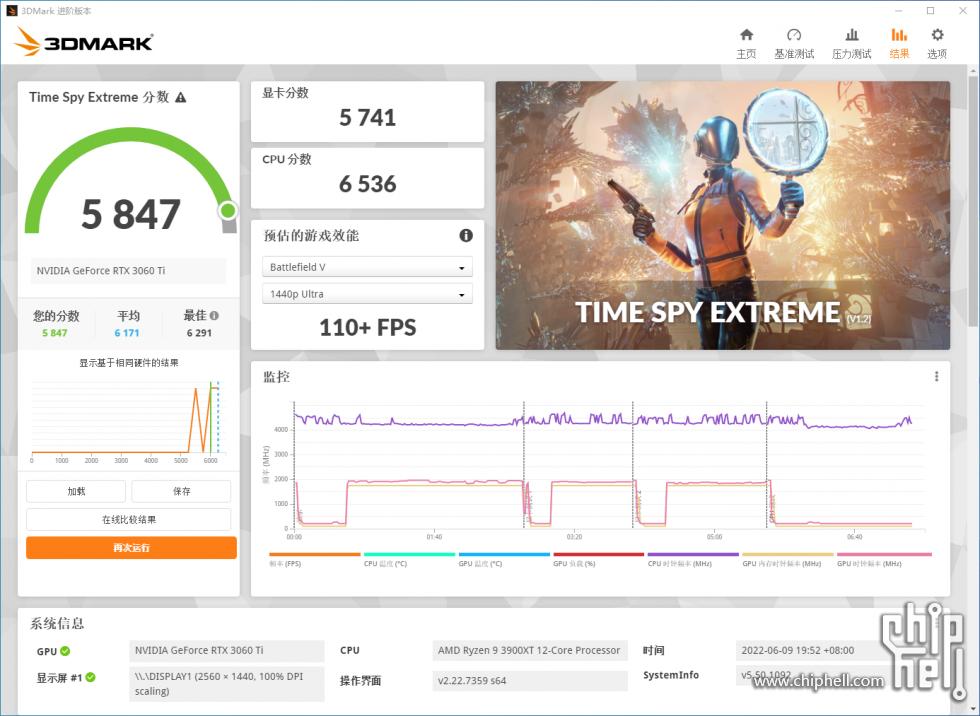Viewport: 980px width, 716px height.
Task: Click the 最佳 6 291 score
Action: point(199,333)
